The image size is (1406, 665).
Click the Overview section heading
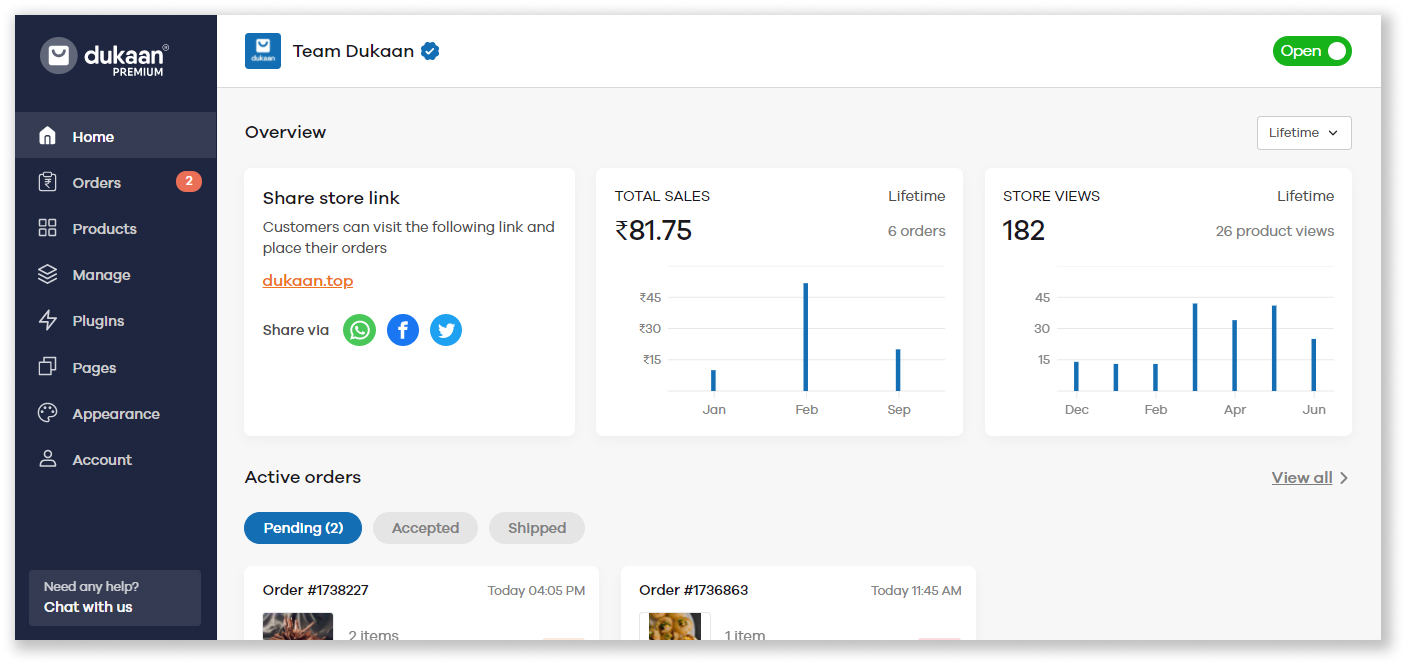coord(286,132)
